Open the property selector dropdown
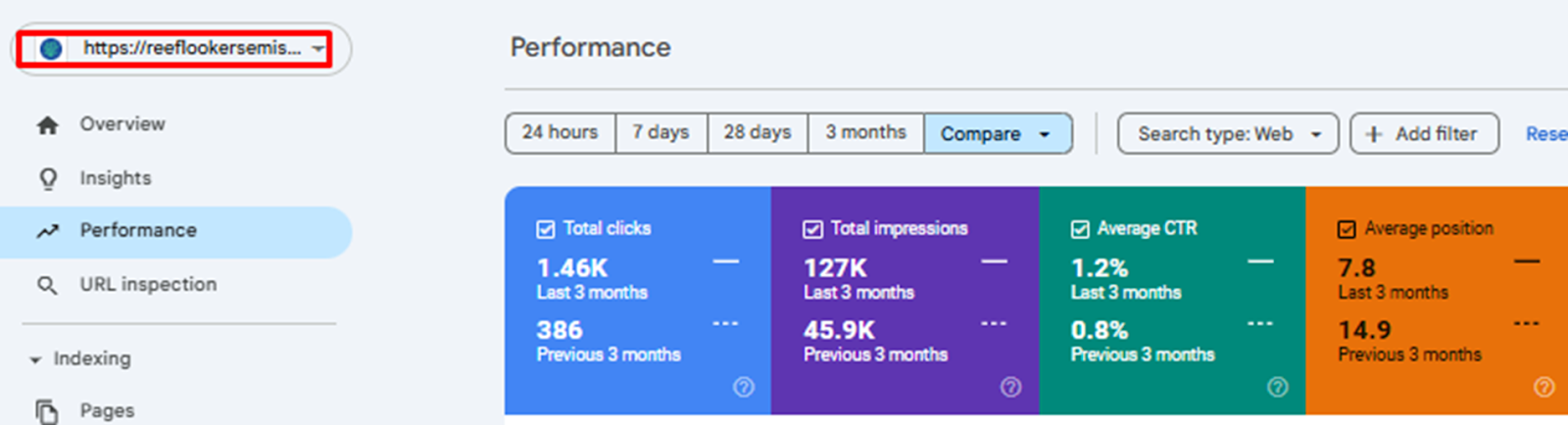 click(x=318, y=48)
